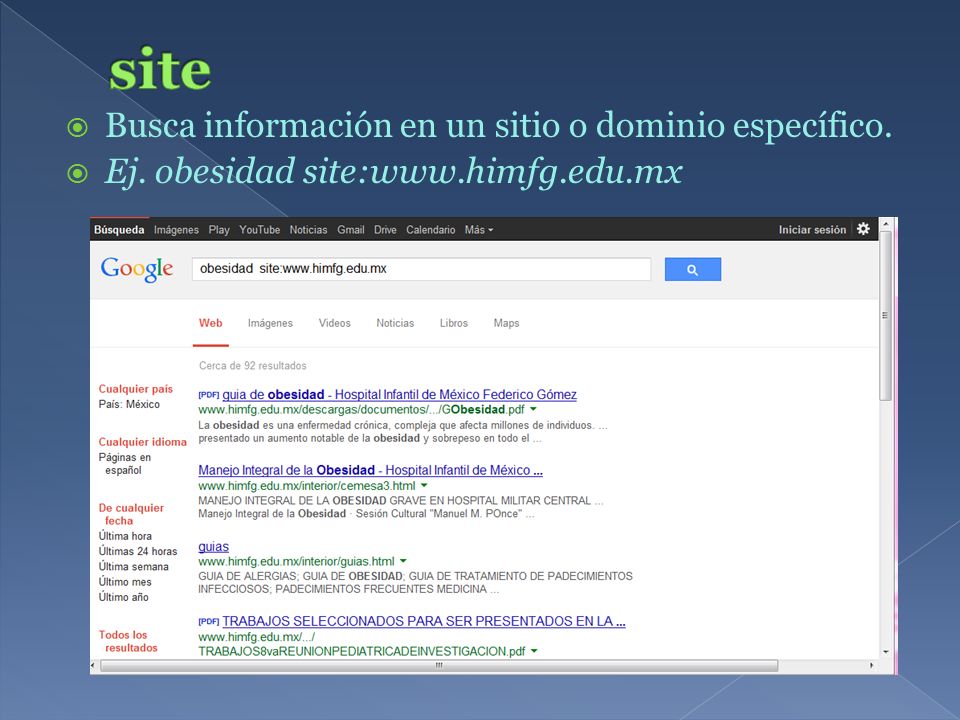Expand the Más dropdown in top bar

pos(478,230)
